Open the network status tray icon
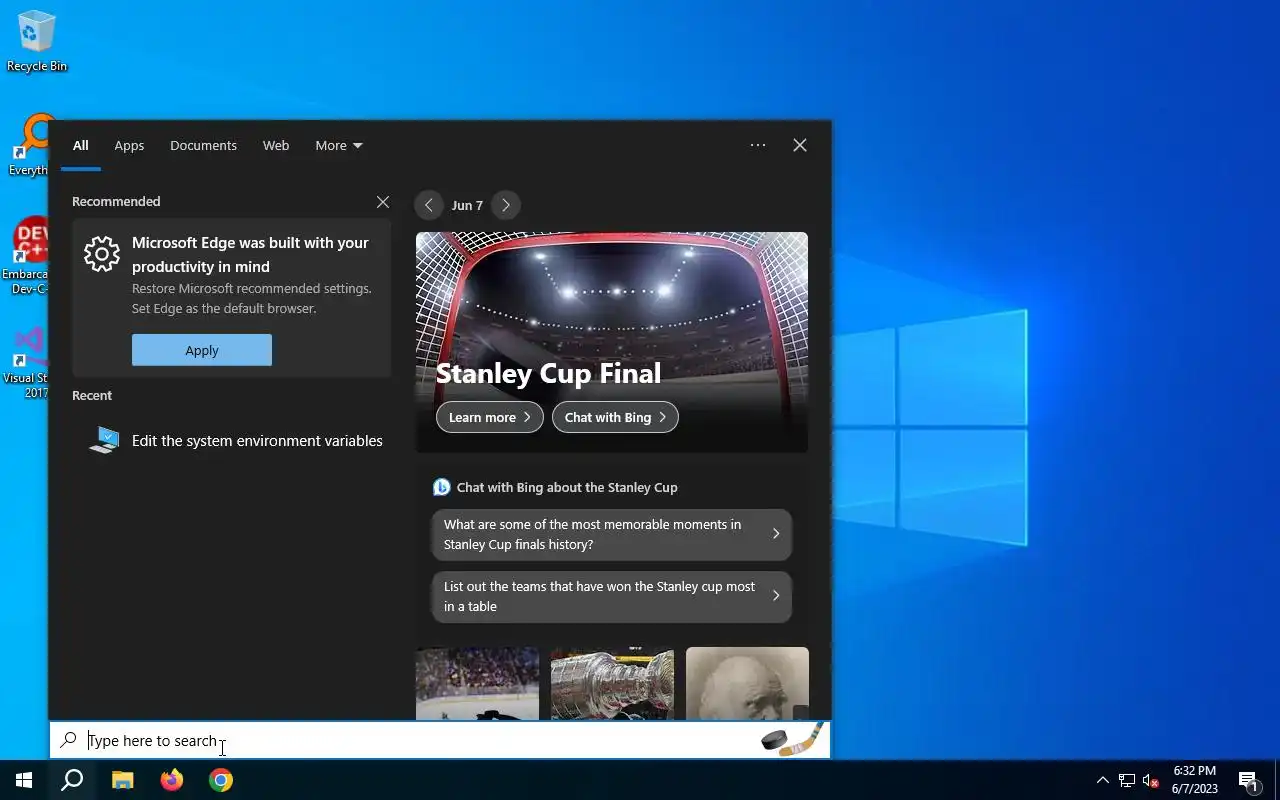This screenshot has height=800, width=1280. [1127, 780]
